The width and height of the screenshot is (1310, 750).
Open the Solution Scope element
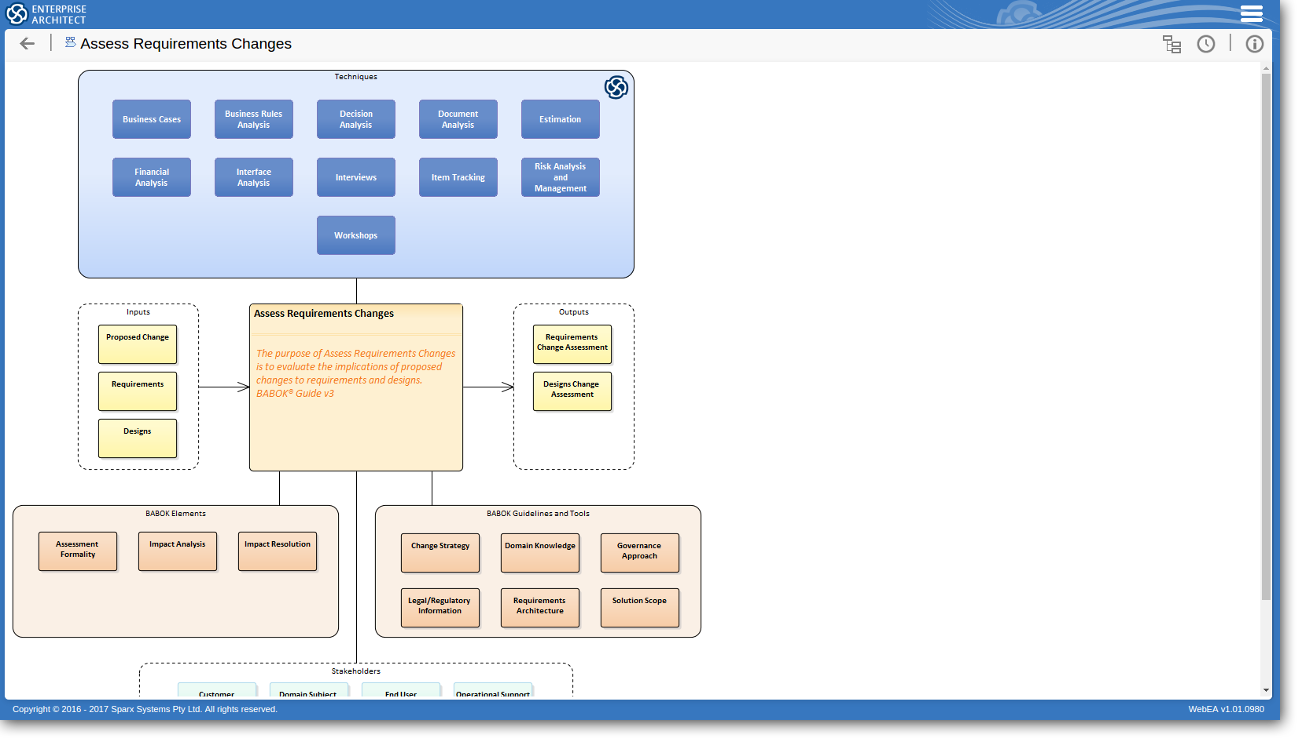pyautogui.click(x=640, y=607)
